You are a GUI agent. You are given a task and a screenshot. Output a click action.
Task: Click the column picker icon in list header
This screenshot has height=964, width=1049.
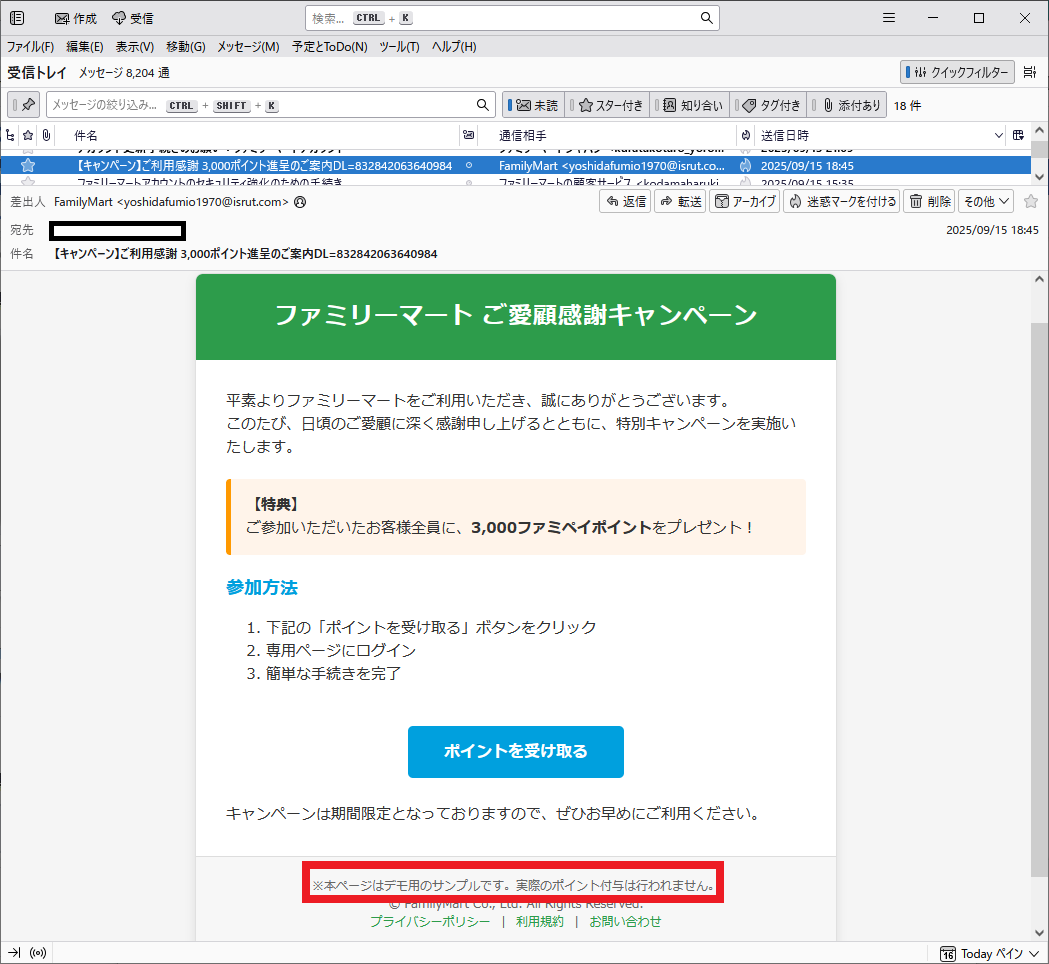[1018, 135]
